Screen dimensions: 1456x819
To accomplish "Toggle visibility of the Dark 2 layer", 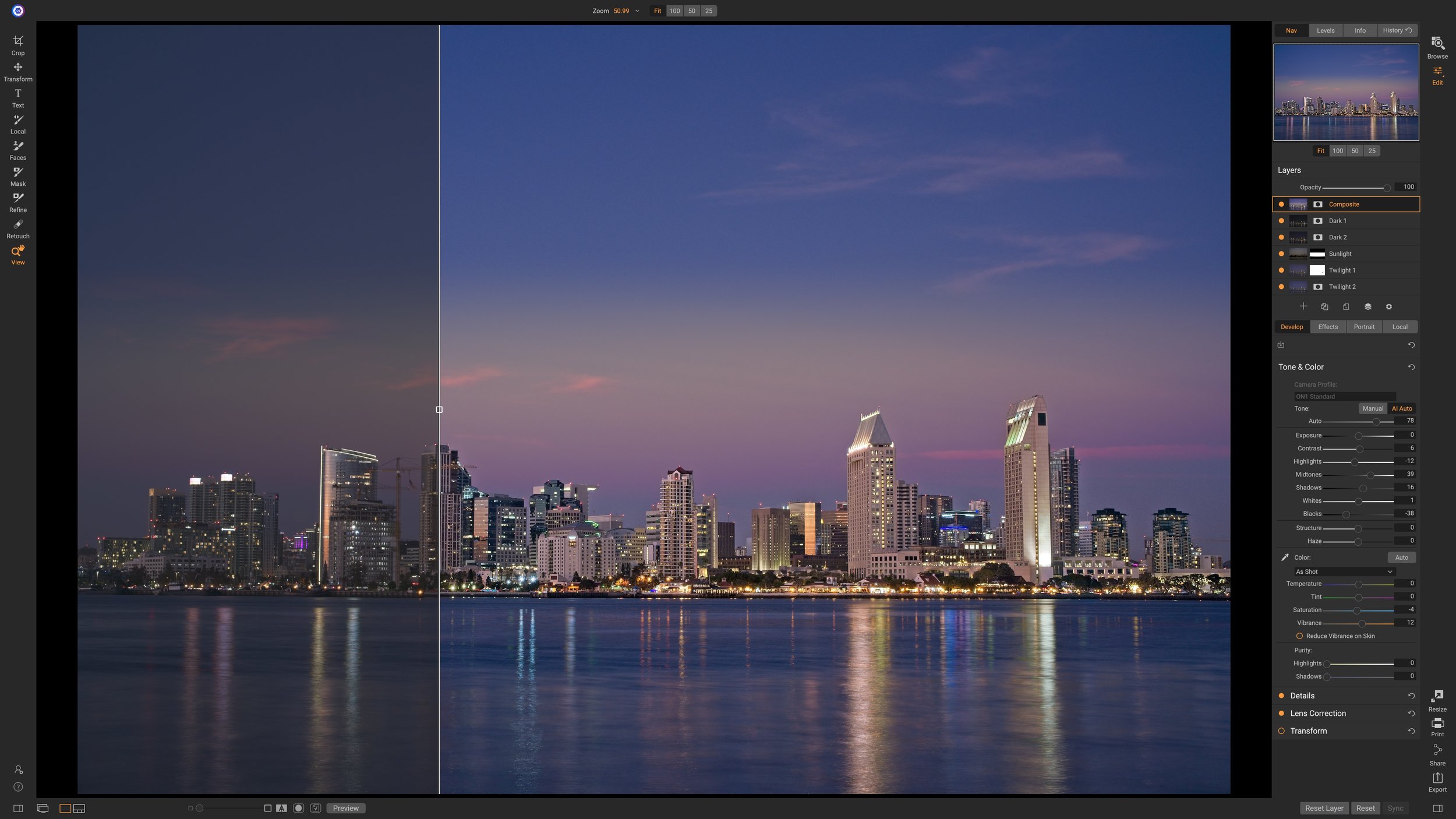I will [x=1281, y=237].
